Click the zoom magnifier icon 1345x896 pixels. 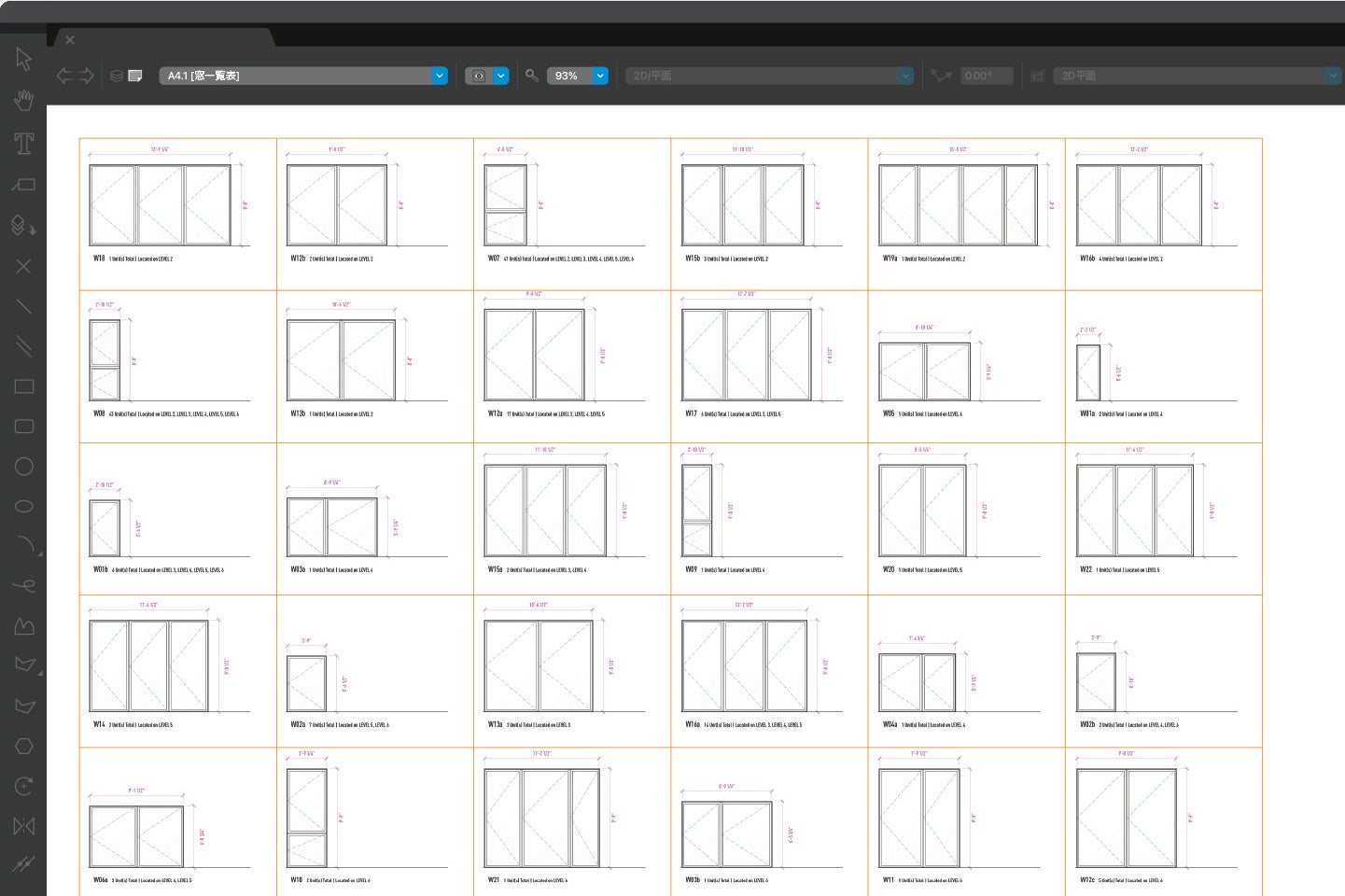pos(532,76)
